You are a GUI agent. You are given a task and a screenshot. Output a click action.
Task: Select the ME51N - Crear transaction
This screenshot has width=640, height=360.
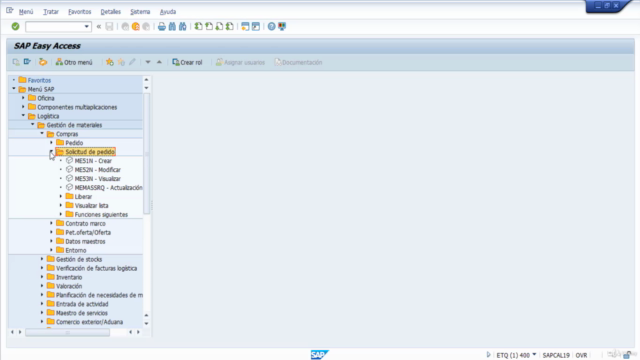(x=93, y=161)
